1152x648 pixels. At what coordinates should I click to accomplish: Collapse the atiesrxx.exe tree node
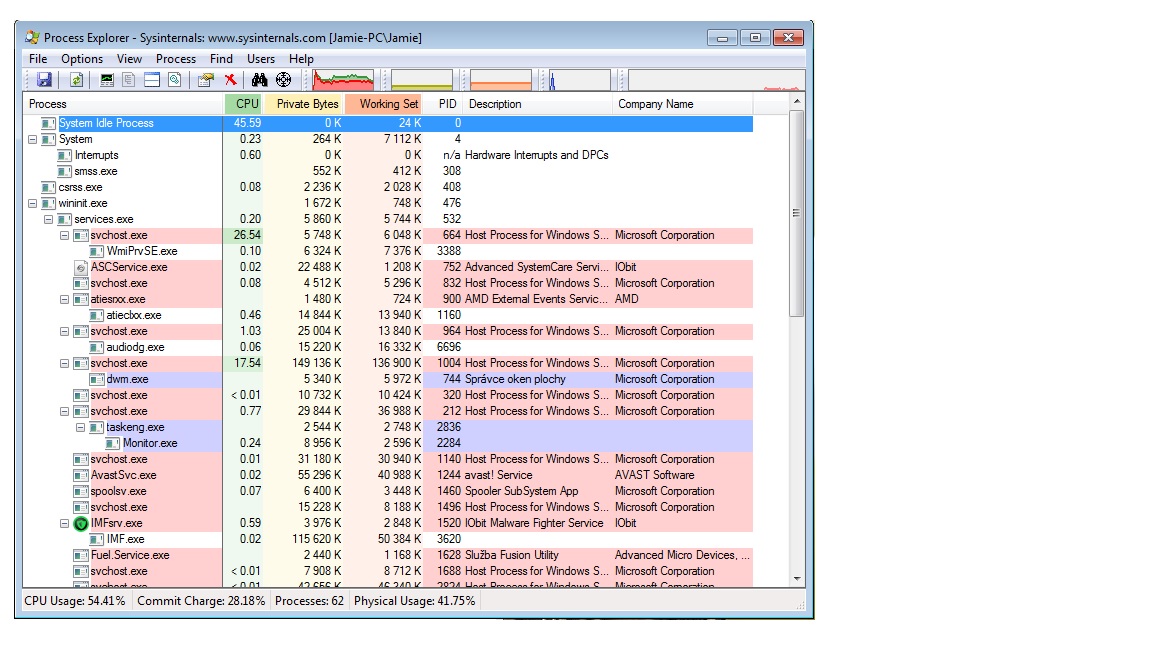point(65,300)
